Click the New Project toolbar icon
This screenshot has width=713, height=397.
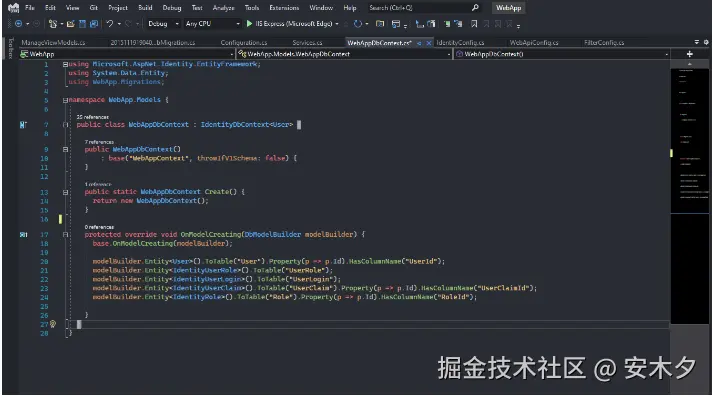pyautogui.click(x=53, y=24)
